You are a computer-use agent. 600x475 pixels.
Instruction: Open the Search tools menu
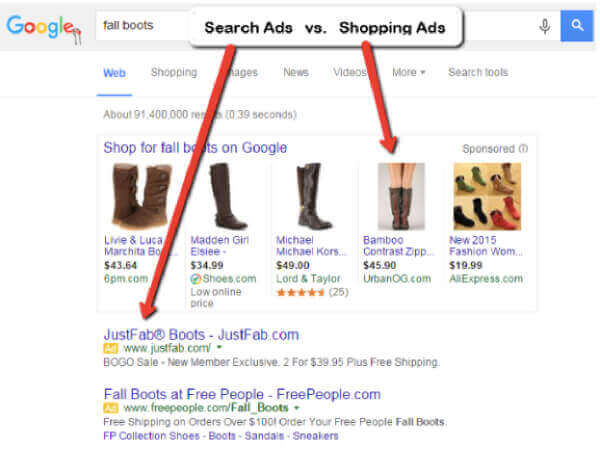pos(478,72)
